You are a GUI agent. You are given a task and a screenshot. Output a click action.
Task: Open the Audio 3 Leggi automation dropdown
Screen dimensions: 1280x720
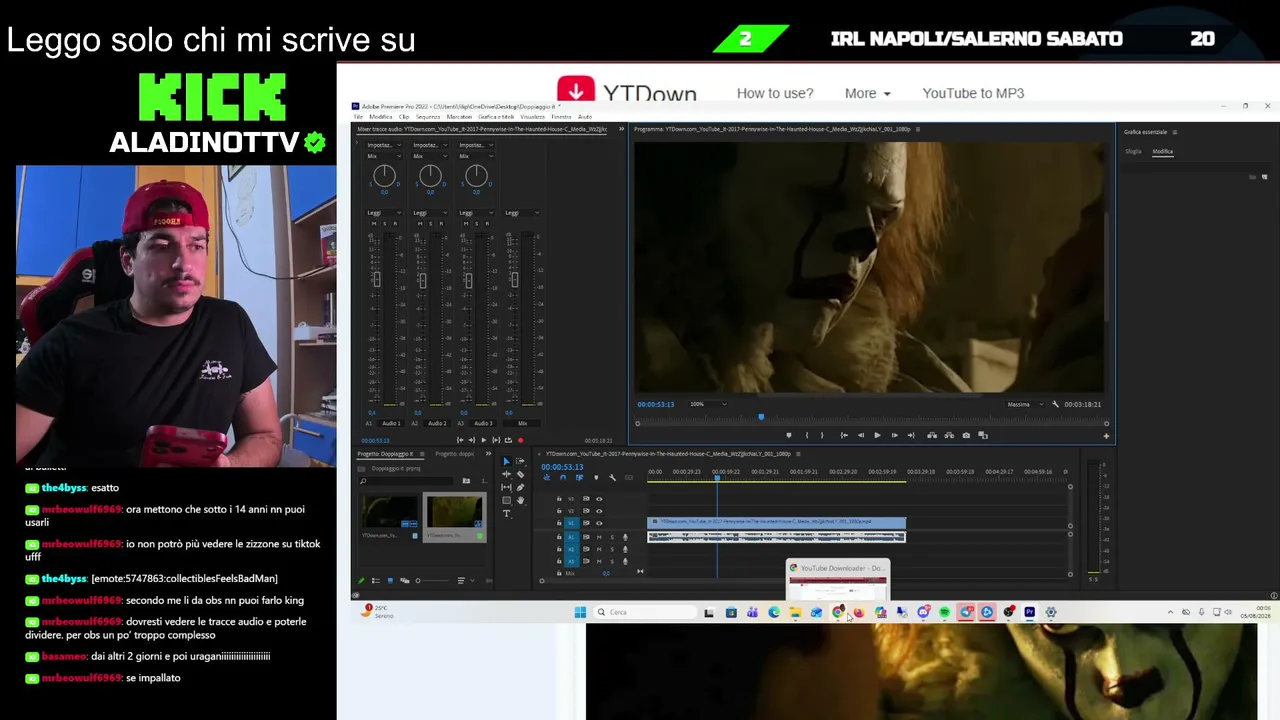(476, 213)
